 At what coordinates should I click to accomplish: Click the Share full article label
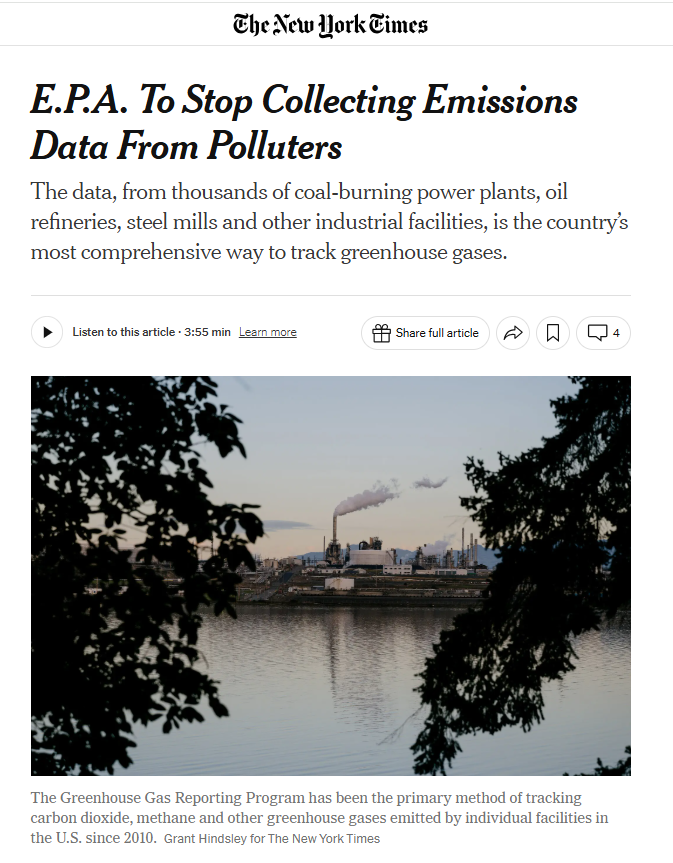click(x=437, y=333)
